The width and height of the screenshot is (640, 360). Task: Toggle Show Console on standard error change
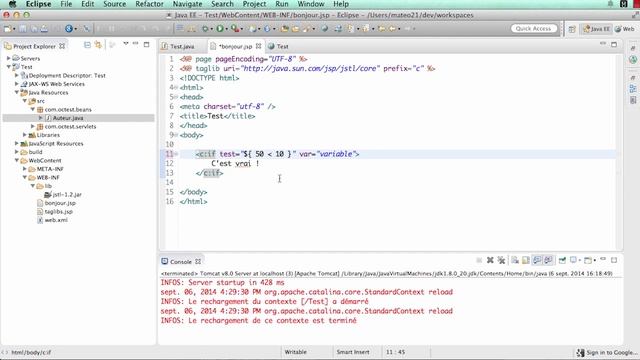[548, 260]
